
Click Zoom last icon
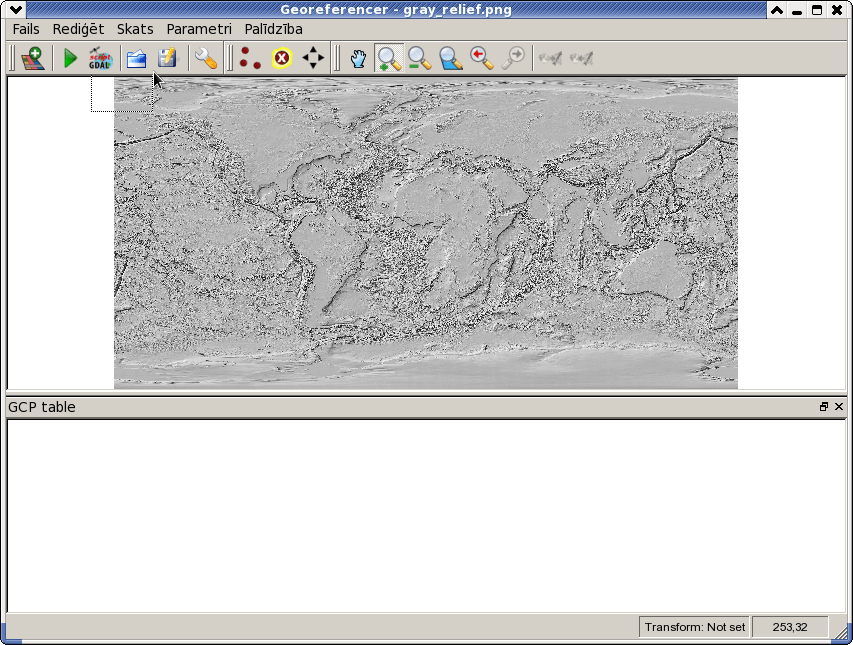pos(482,58)
